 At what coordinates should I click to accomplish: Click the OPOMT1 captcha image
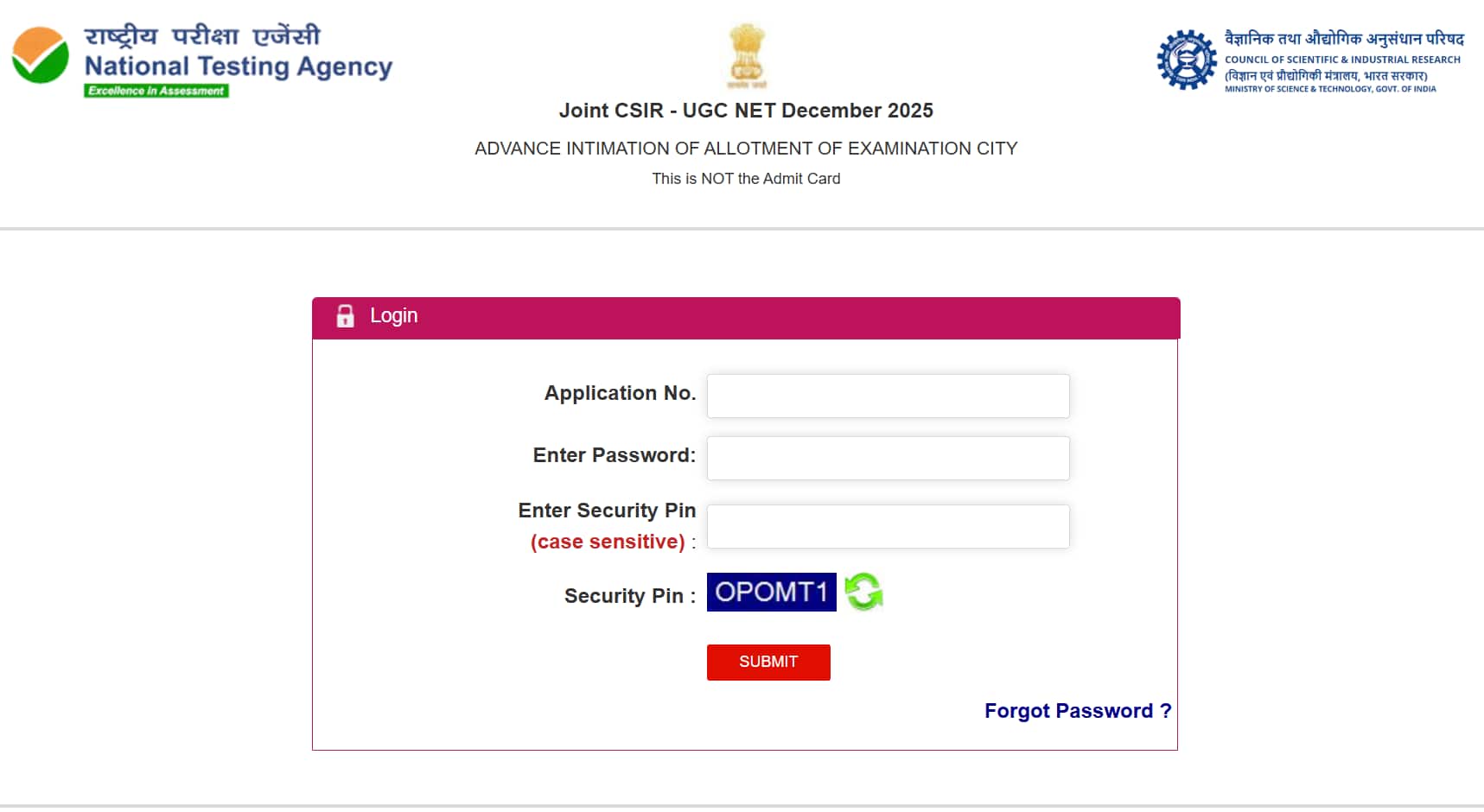tap(770, 592)
